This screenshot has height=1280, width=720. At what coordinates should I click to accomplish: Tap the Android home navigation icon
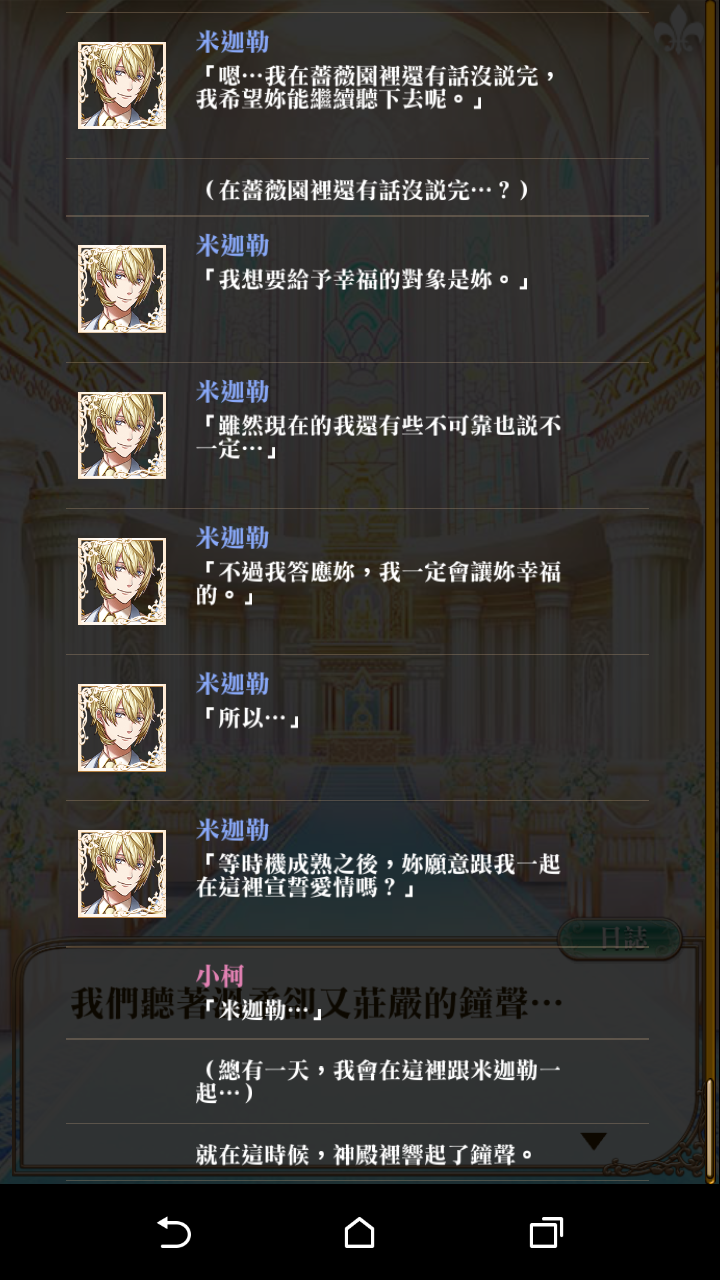click(x=359, y=1232)
